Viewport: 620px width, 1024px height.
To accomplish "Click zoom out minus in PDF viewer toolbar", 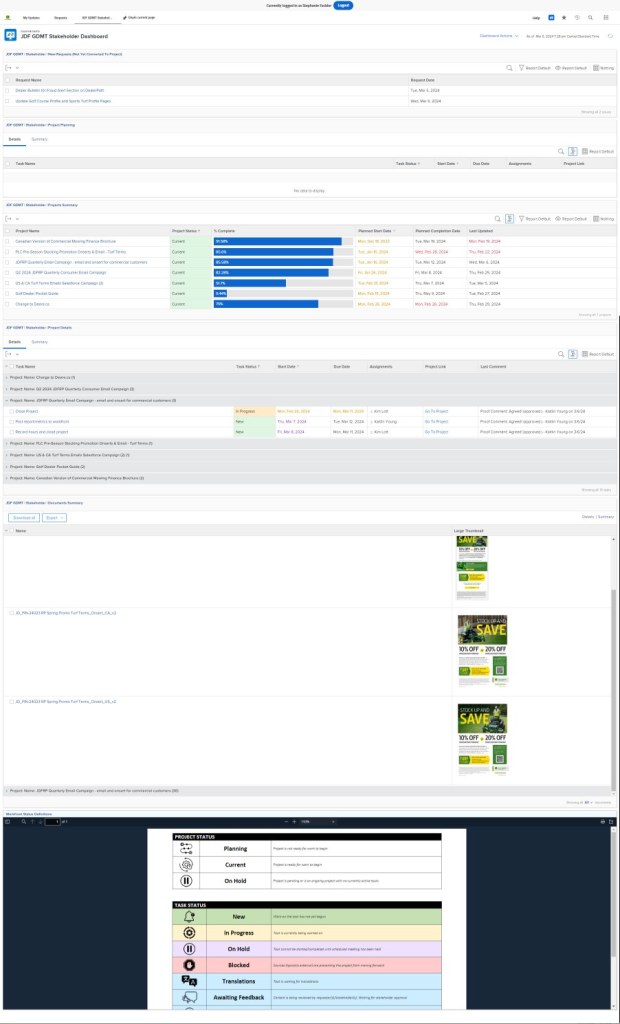I will click(283, 821).
